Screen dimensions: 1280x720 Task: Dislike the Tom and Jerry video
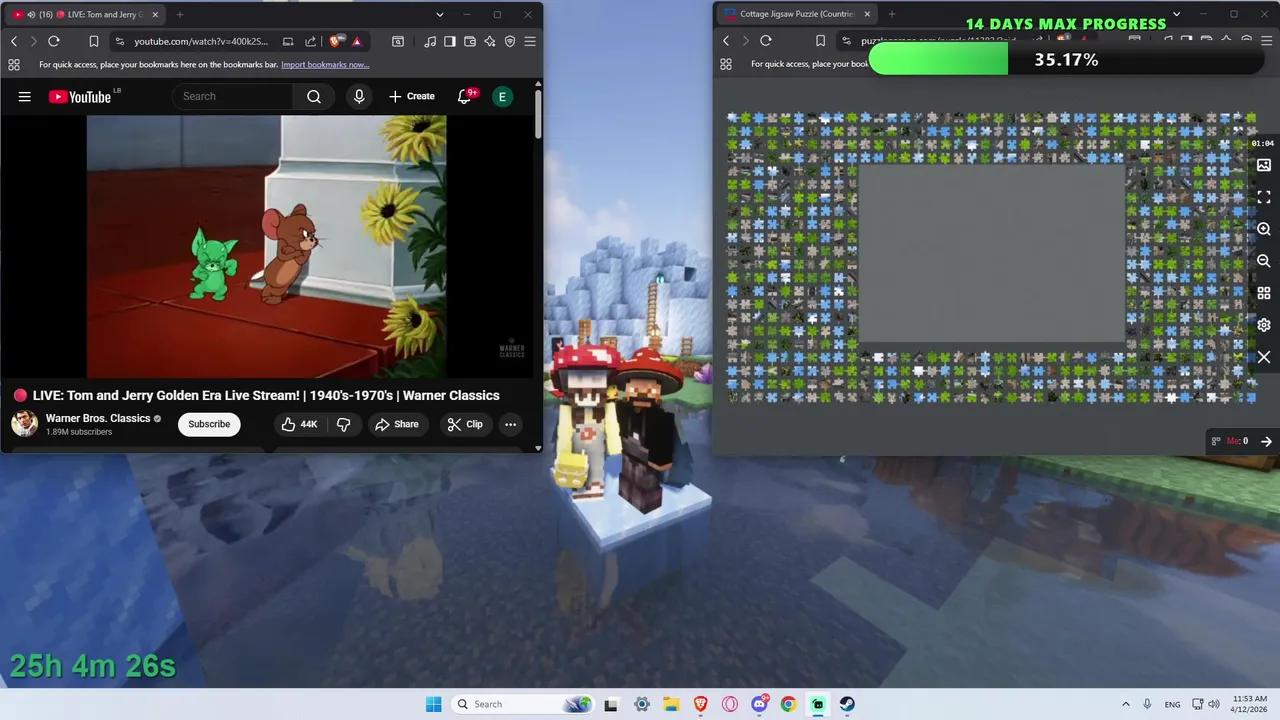click(x=343, y=424)
